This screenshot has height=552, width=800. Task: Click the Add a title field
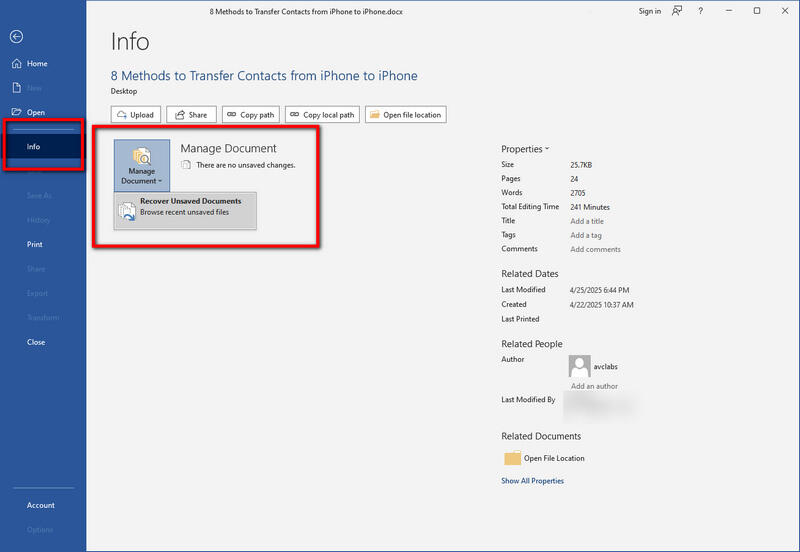(587, 221)
